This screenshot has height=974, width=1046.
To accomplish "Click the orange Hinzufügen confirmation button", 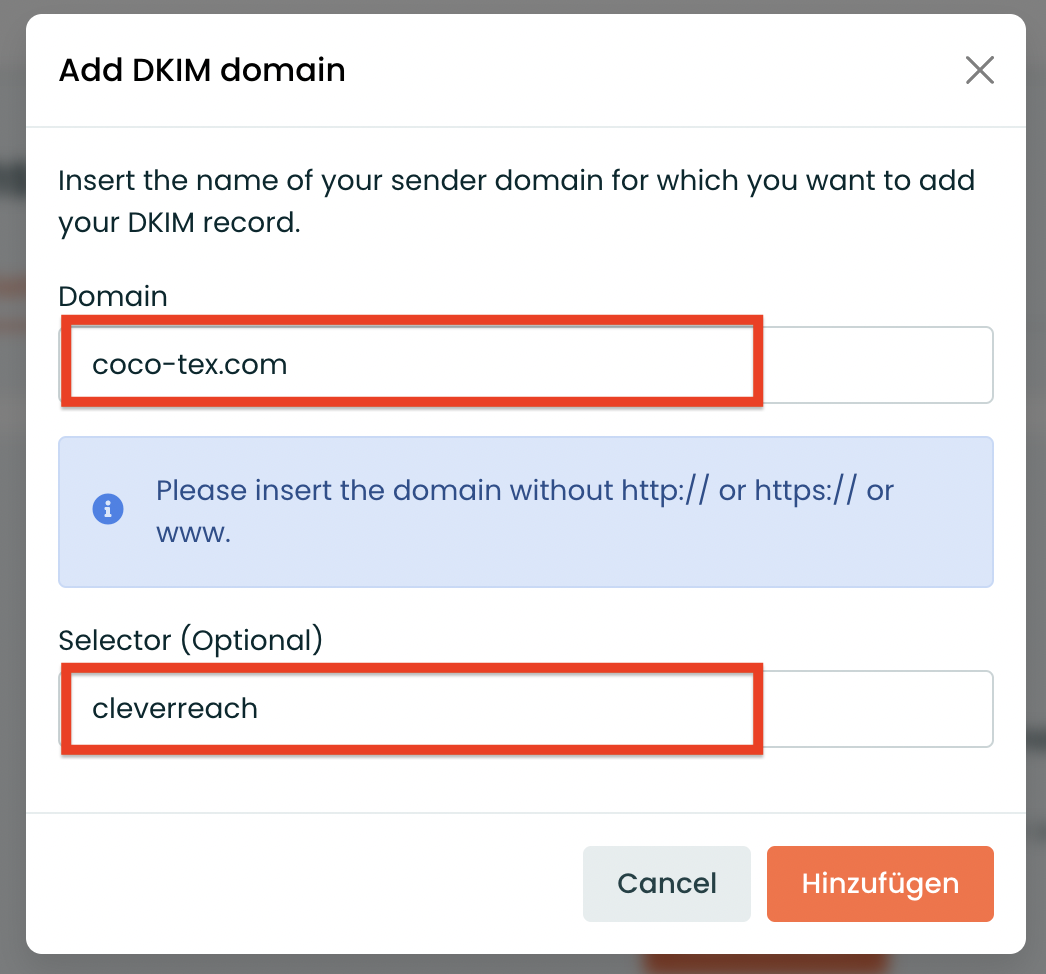I will [880, 883].
